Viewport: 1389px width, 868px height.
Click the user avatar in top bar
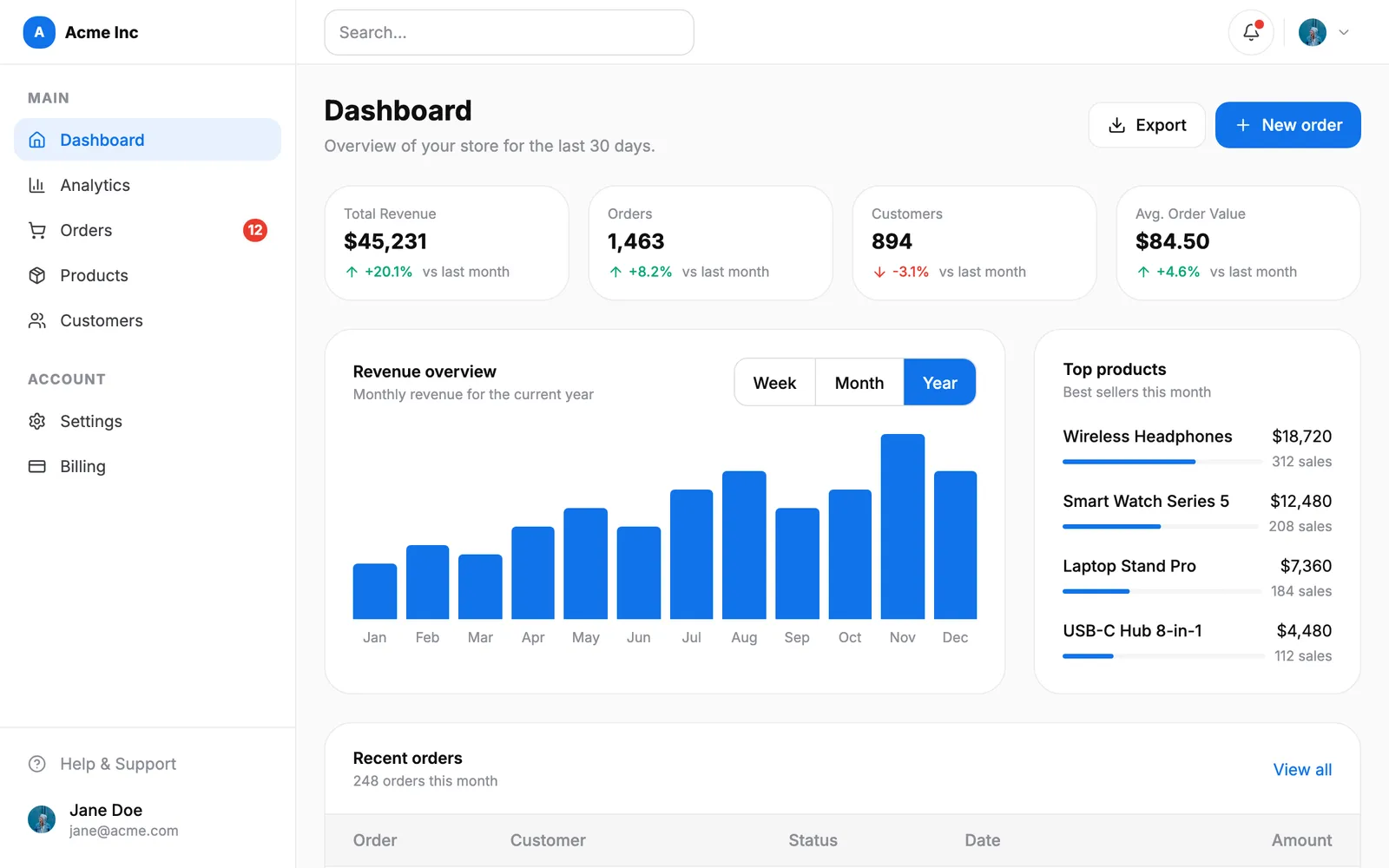click(x=1313, y=32)
